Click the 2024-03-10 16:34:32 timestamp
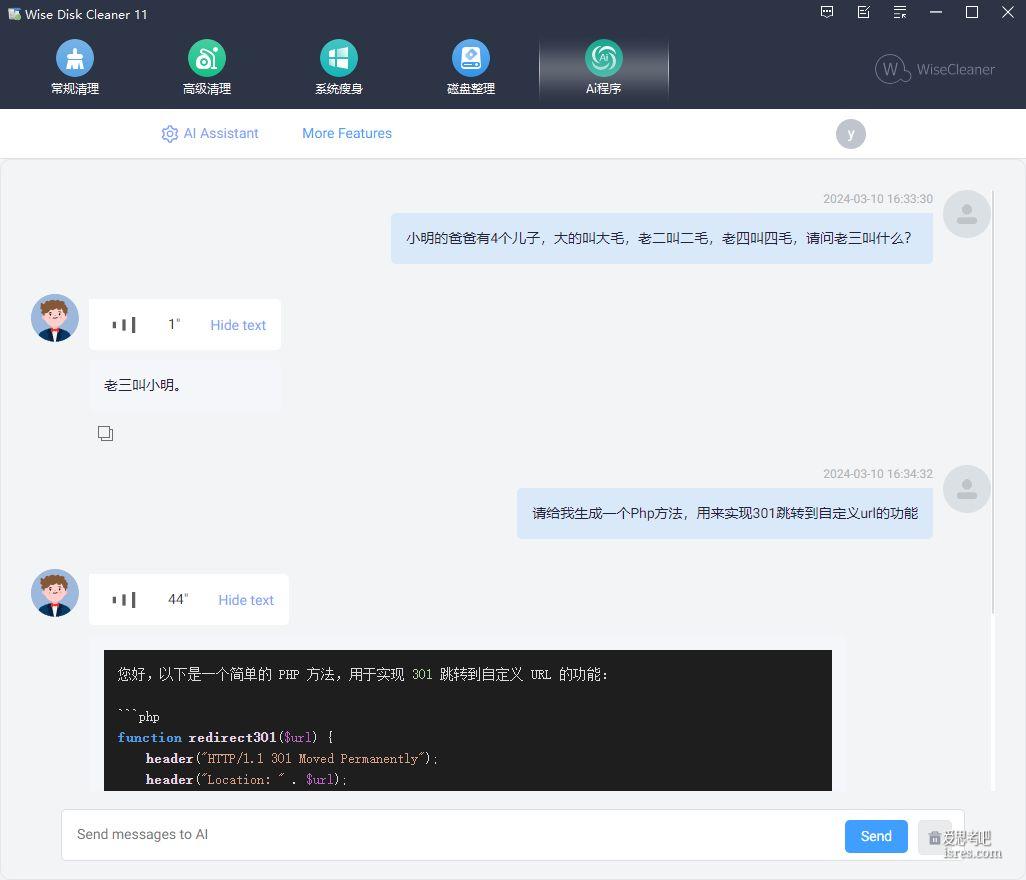The height and width of the screenshot is (880, 1026). click(877, 474)
